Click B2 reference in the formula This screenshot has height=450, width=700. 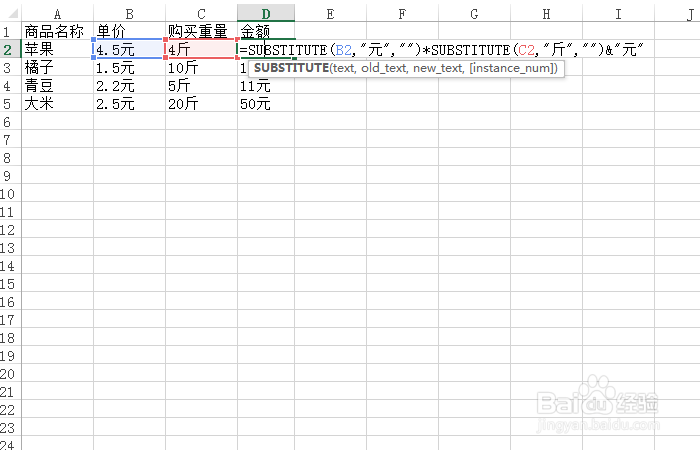pos(343,50)
